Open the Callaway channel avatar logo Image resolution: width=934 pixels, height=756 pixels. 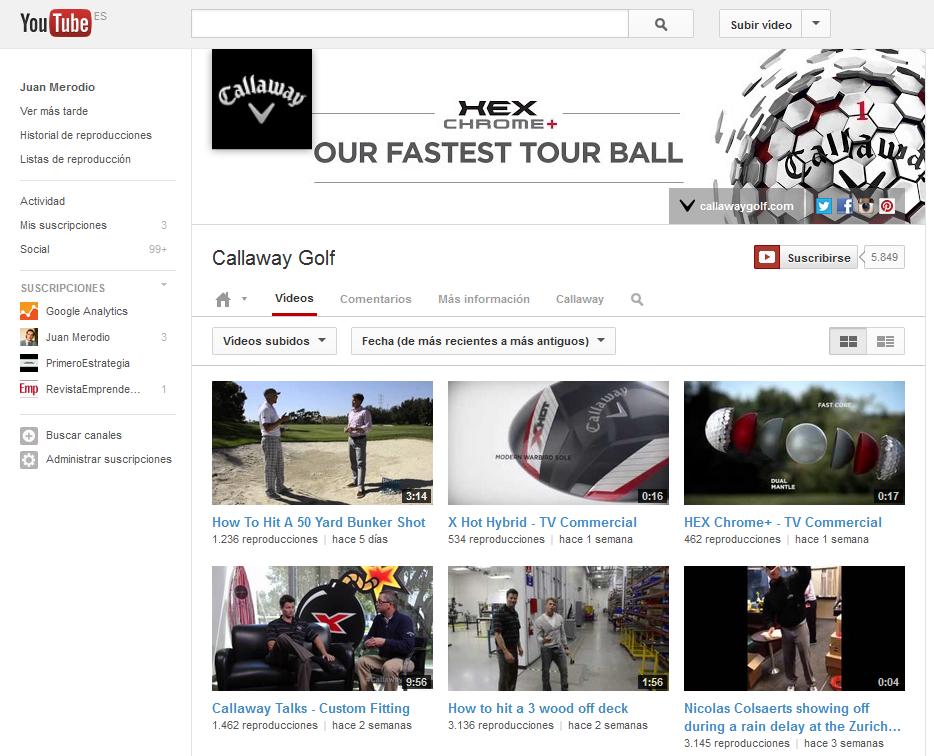tap(262, 99)
